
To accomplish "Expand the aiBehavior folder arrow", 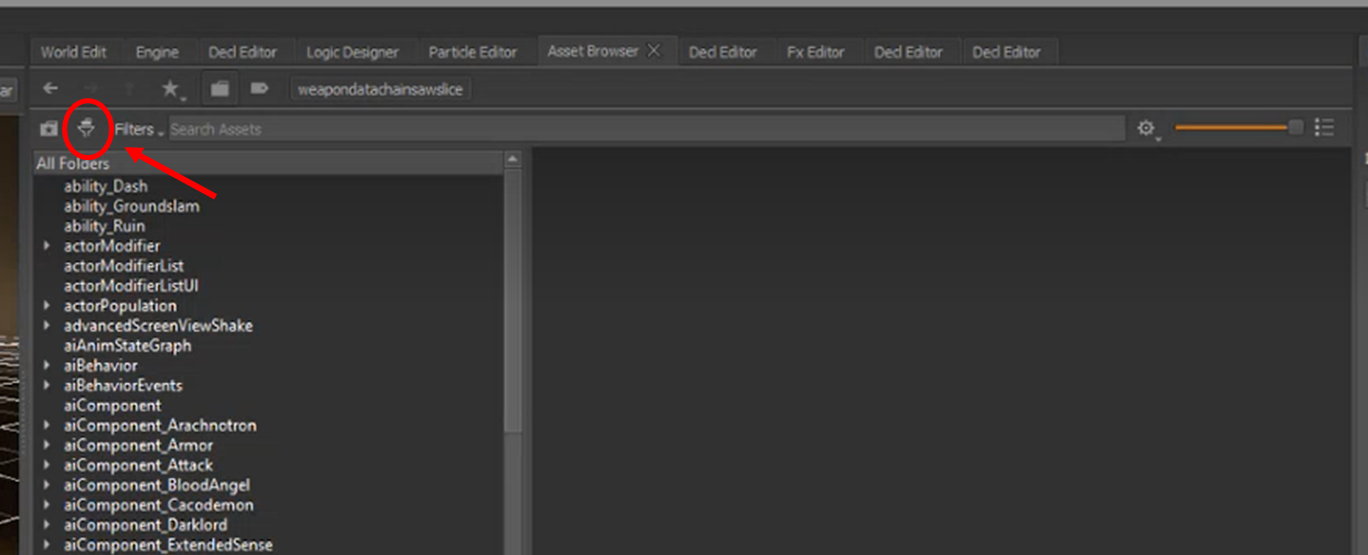I will point(46,365).
